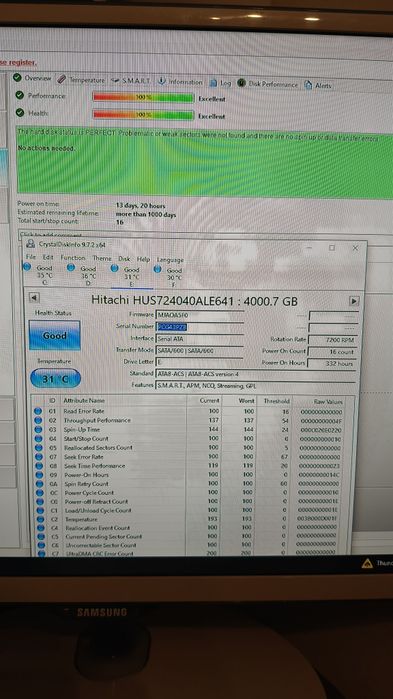Screen dimensions: 393x699
Task: Select drive F: Good 30 °C
Action: pyautogui.click(x=169, y=276)
